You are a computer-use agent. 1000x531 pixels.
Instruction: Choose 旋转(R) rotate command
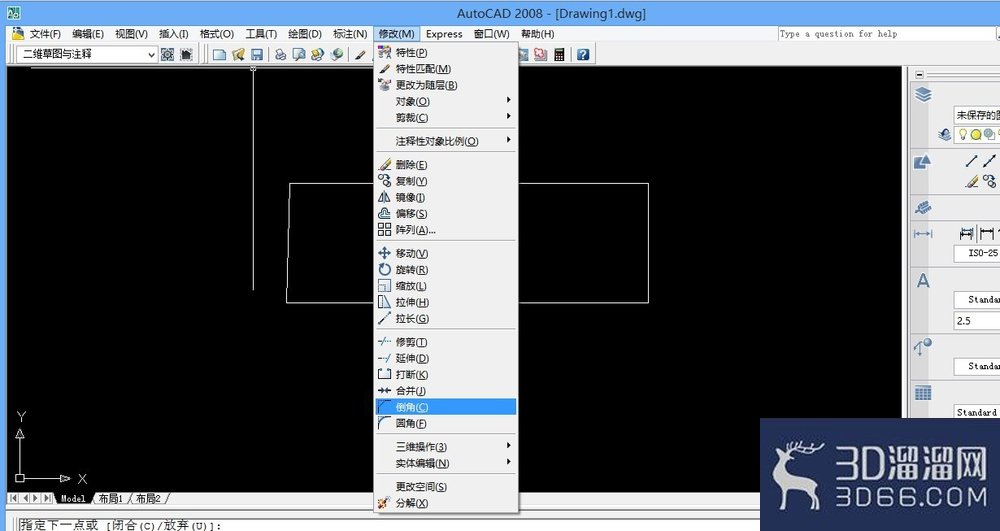tap(446, 270)
